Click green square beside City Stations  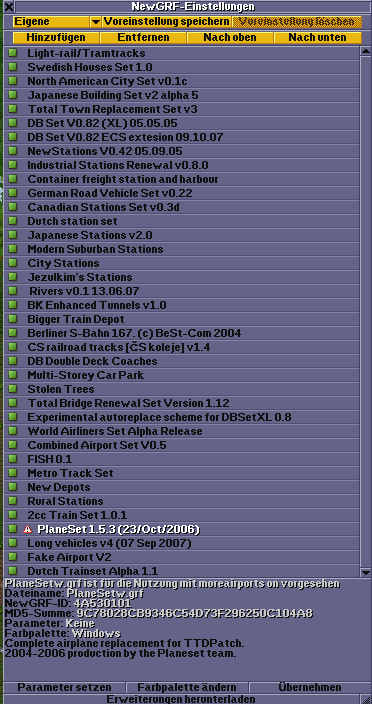[13, 263]
